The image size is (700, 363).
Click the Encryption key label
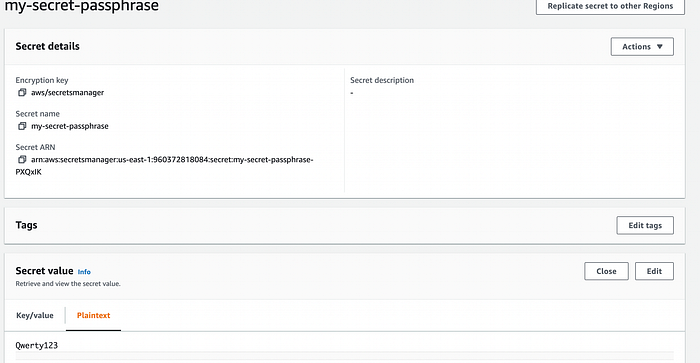pyautogui.click(x=42, y=80)
